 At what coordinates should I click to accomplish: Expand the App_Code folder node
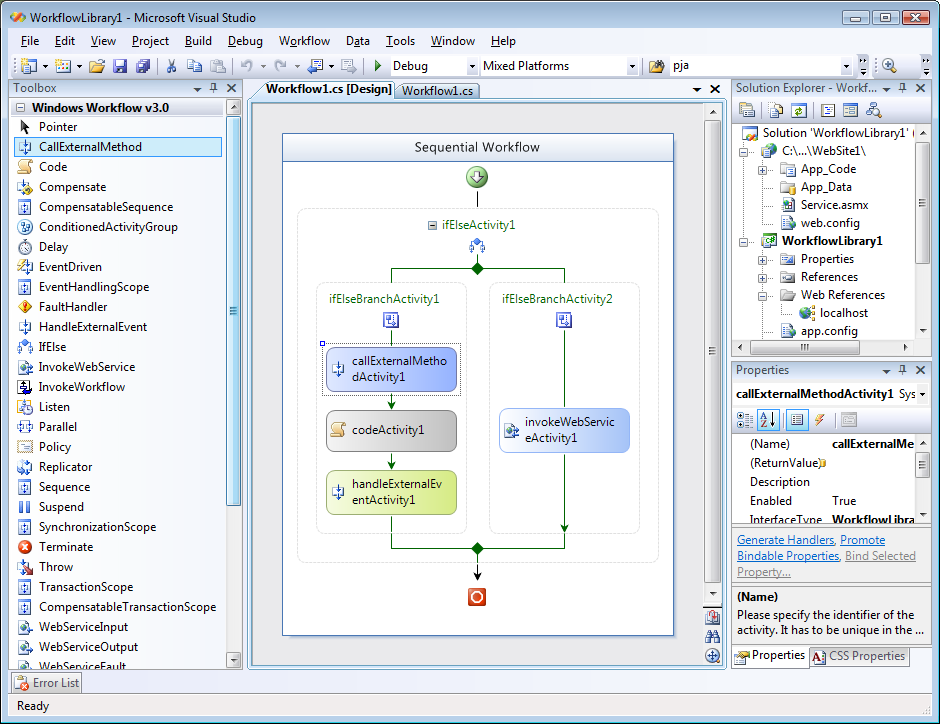pyautogui.click(x=762, y=170)
